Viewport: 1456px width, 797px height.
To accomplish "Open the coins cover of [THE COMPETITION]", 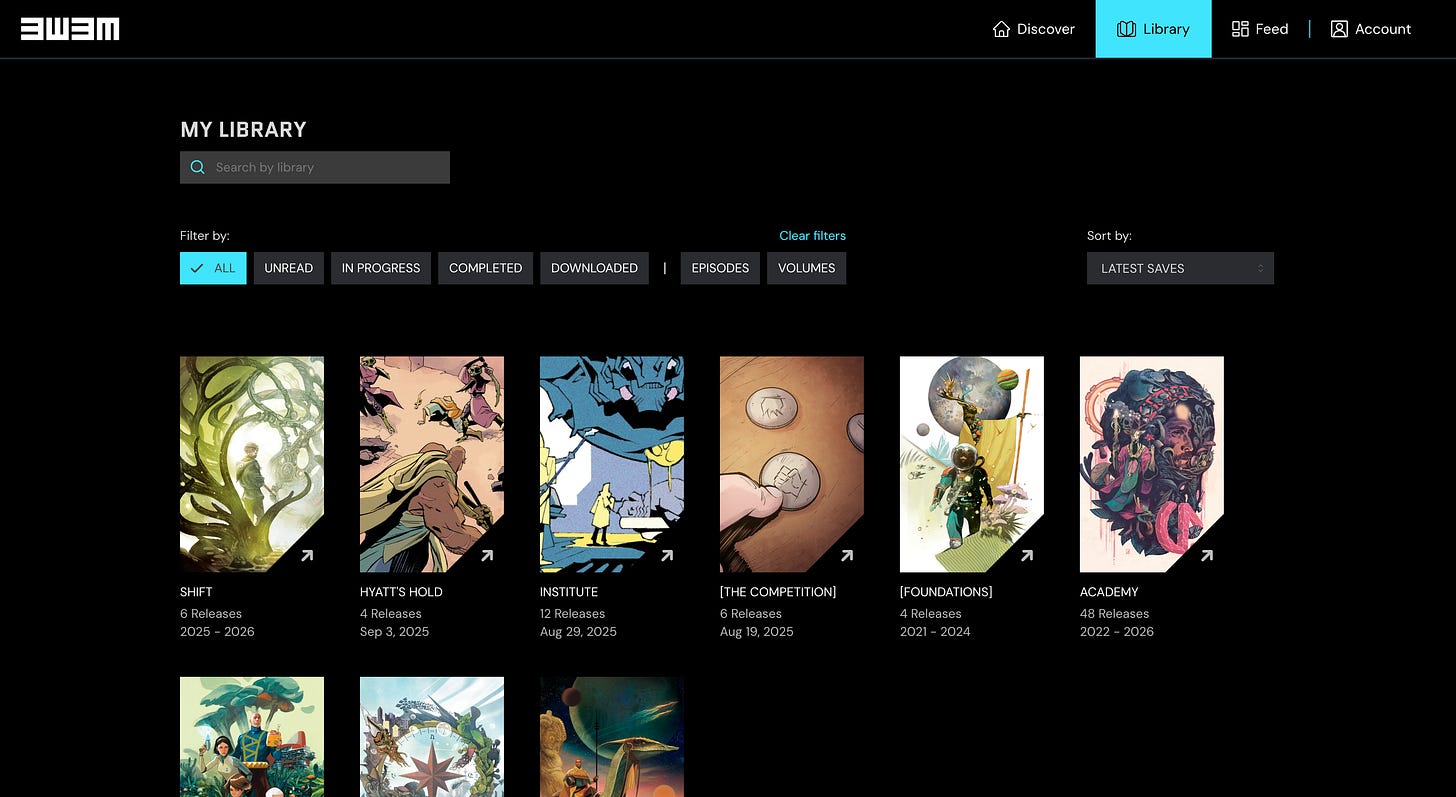I will pos(792,464).
